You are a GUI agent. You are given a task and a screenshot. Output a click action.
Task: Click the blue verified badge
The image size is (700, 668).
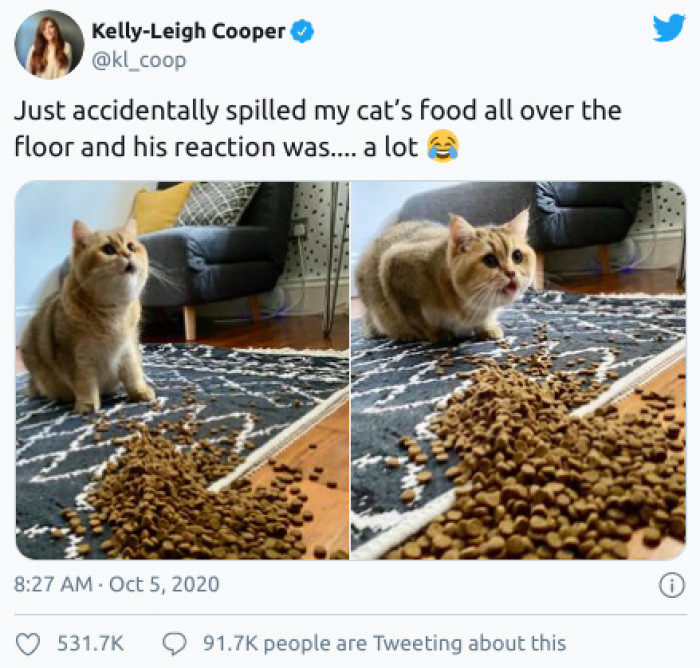303,32
